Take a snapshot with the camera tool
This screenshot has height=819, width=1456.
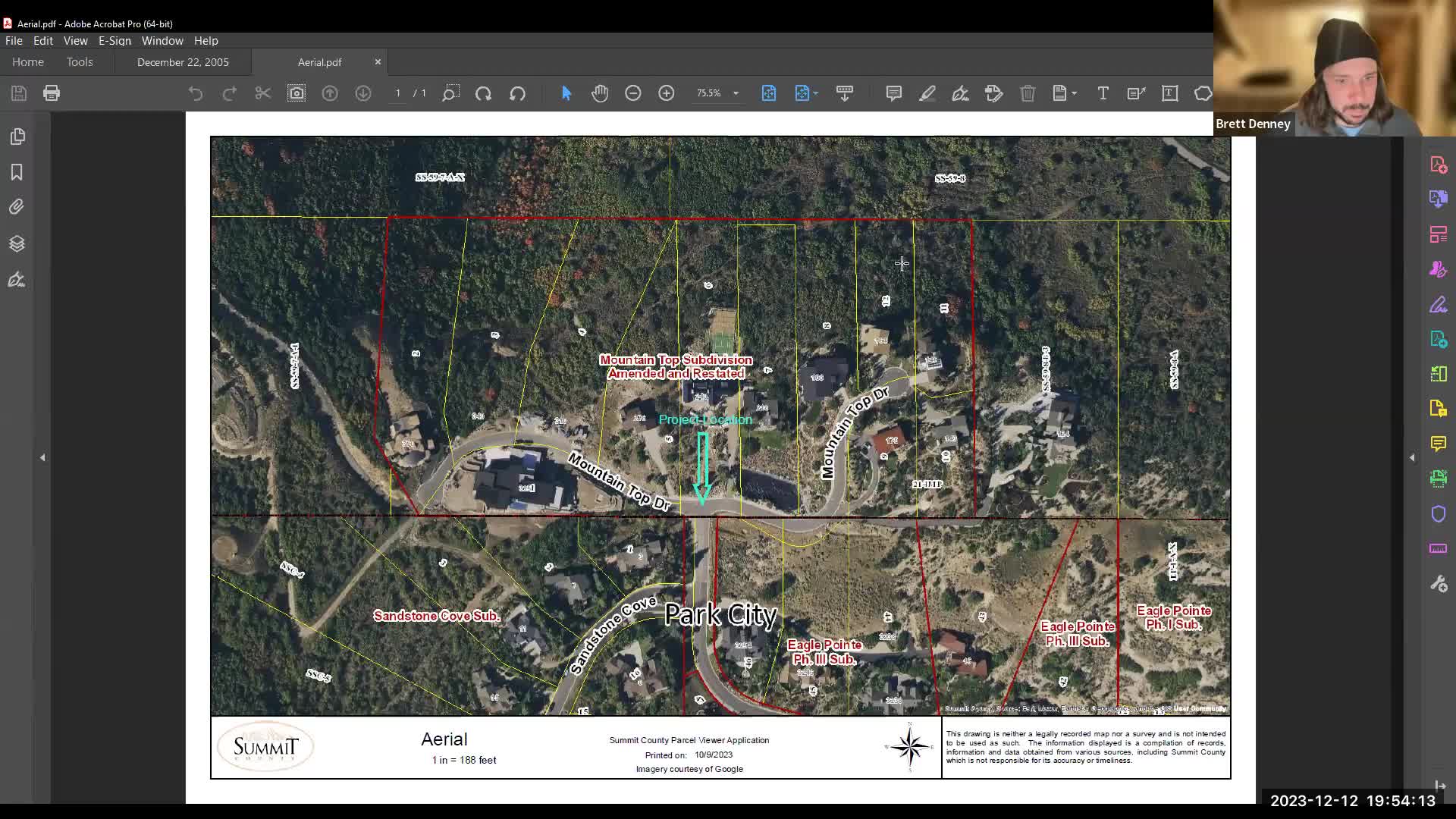coord(297,93)
